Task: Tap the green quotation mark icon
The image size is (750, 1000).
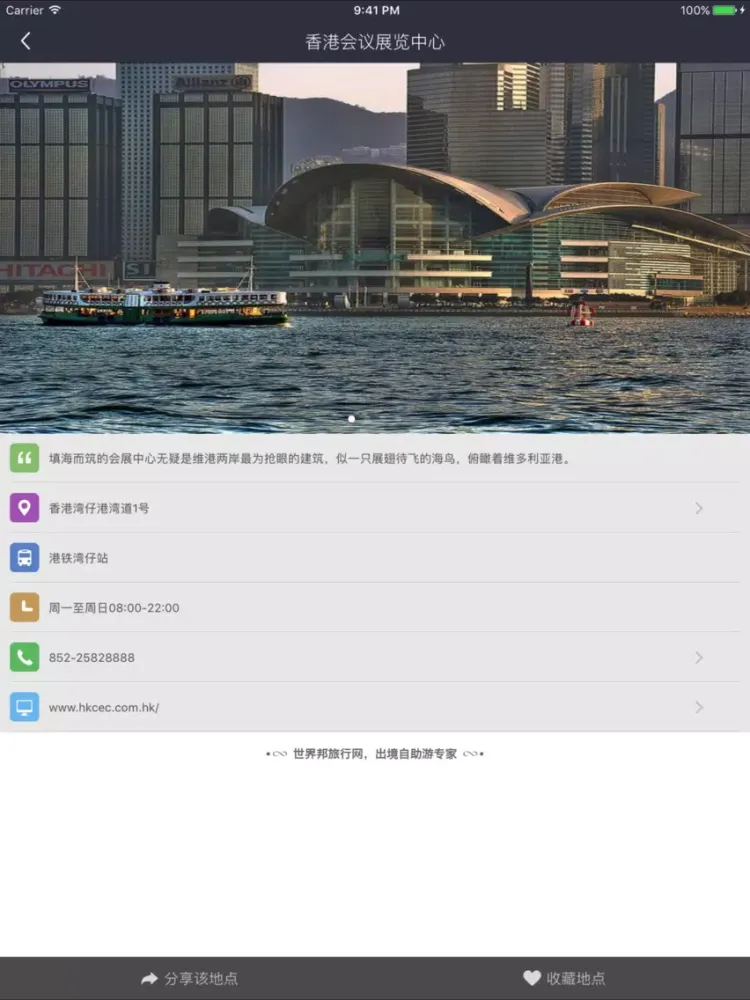Action: pyautogui.click(x=24, y=458)
